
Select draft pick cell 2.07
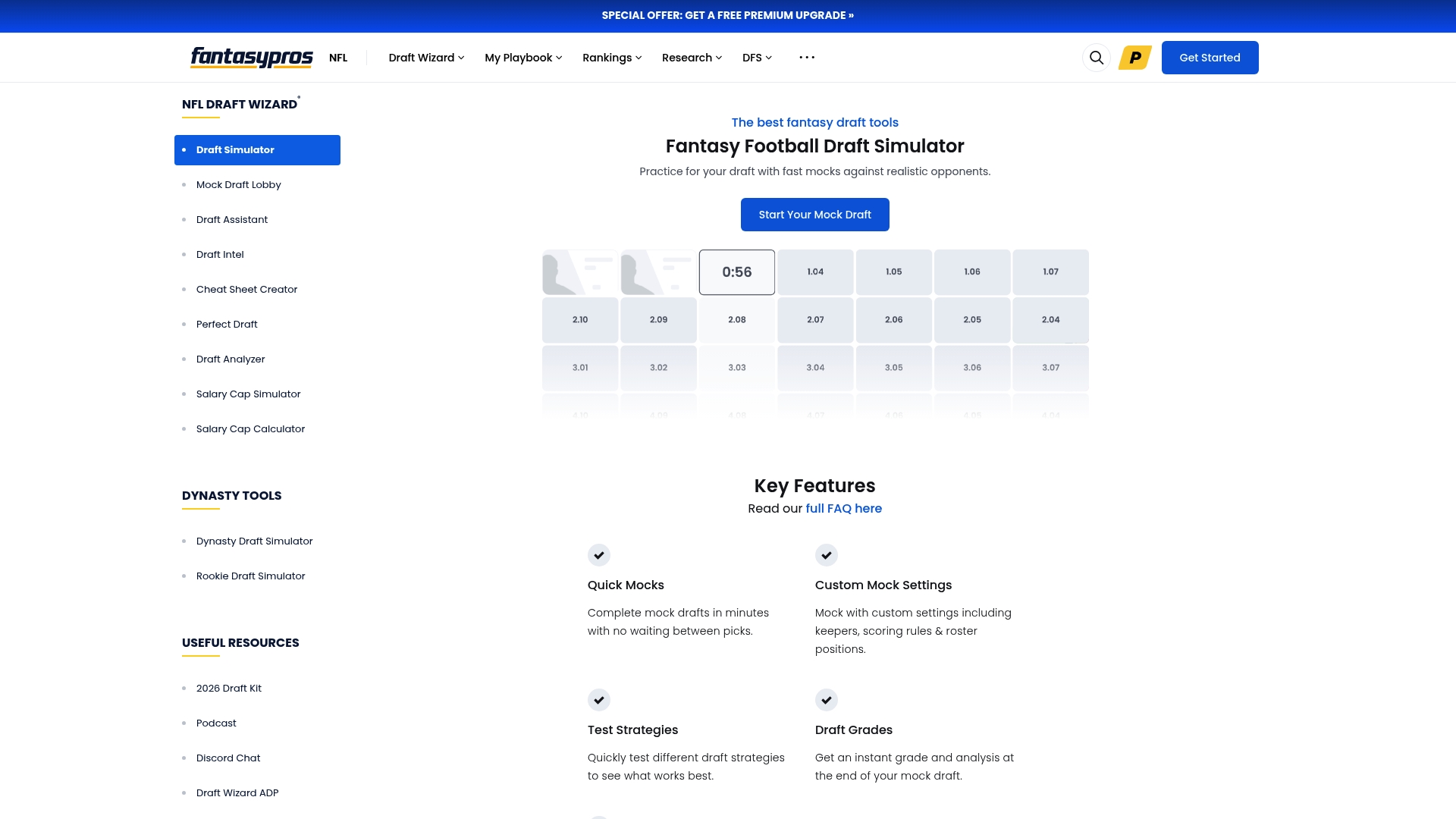[815, 320]
